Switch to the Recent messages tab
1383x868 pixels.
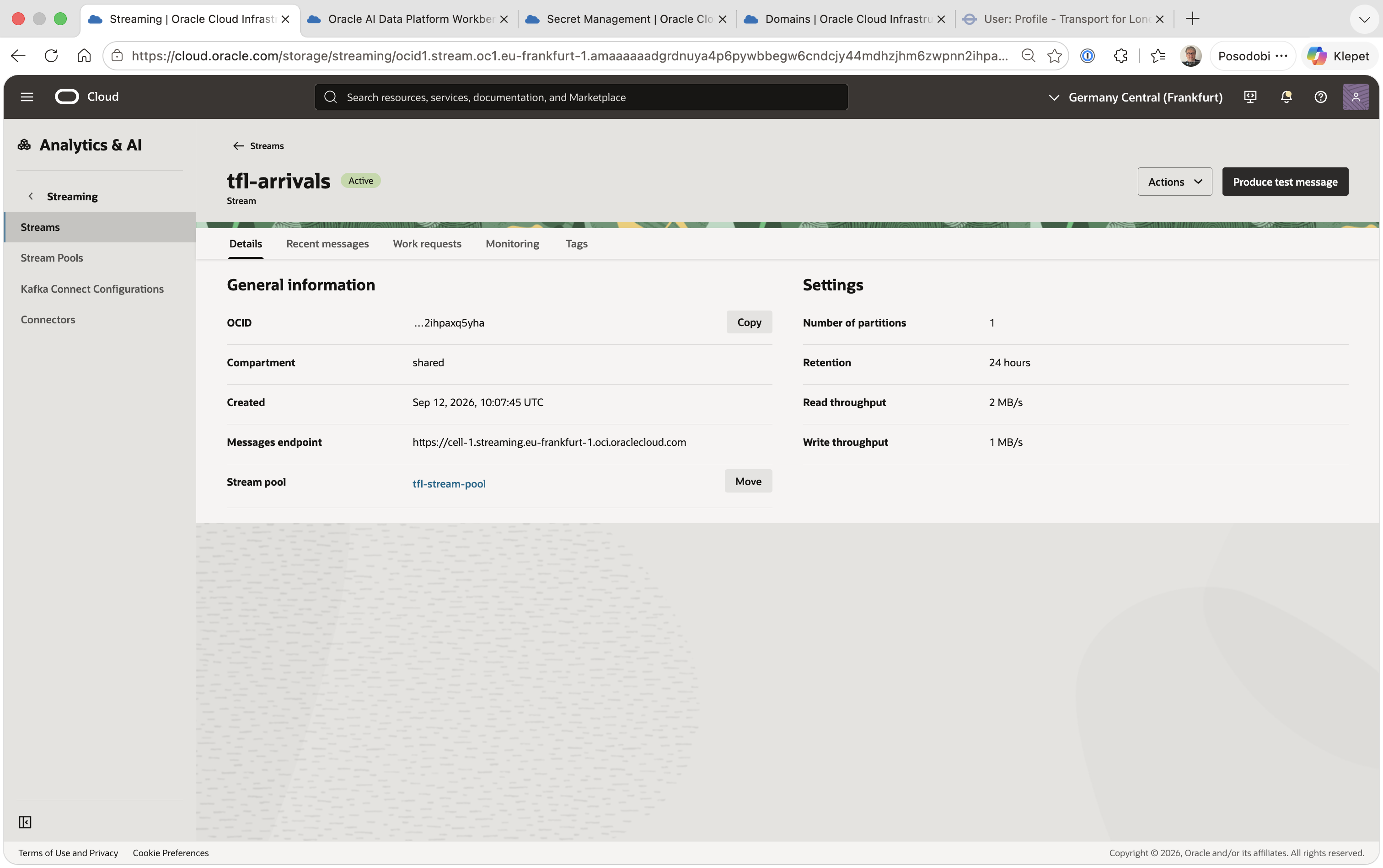tap(327, 244)
